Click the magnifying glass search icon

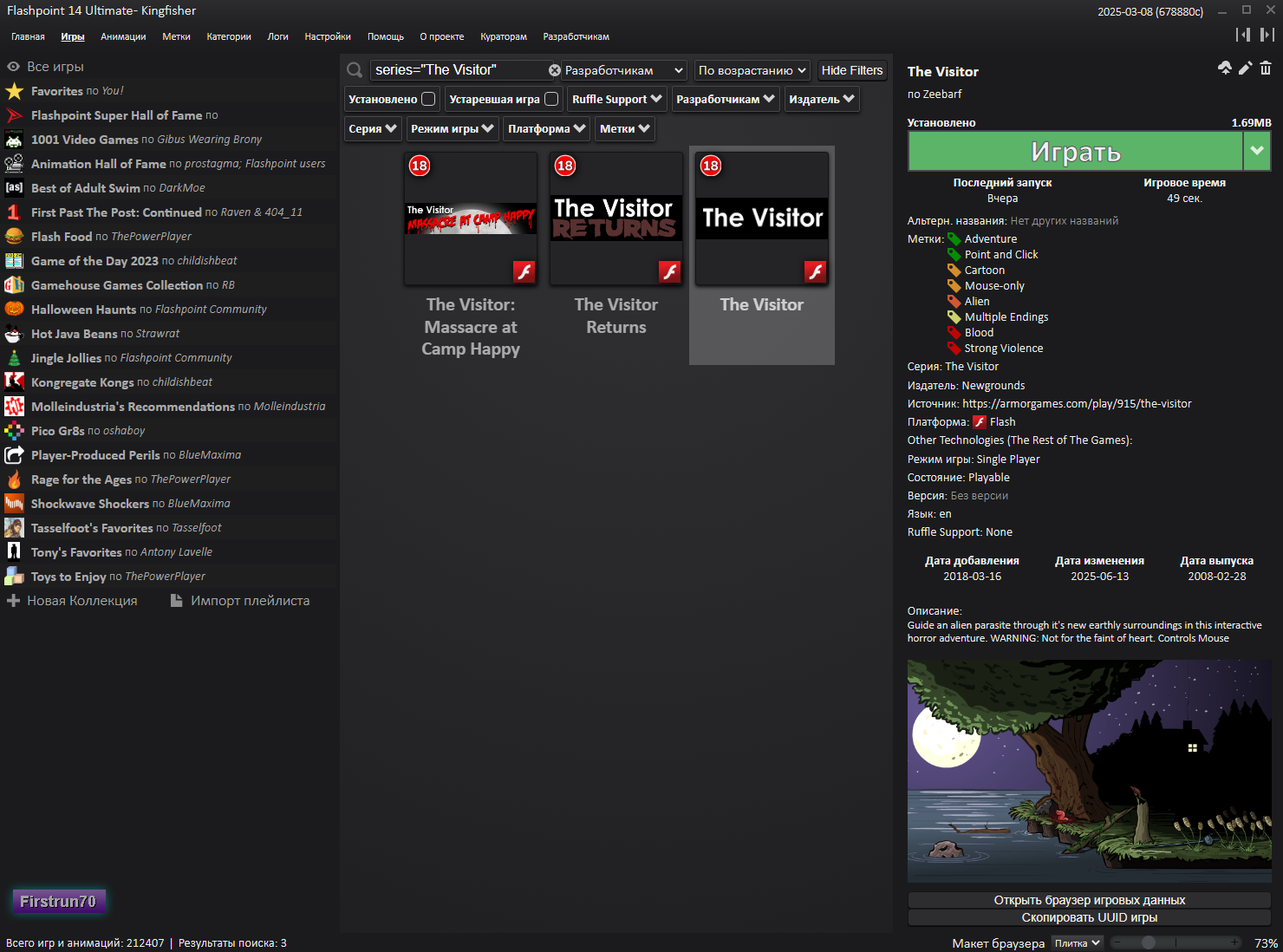355,70
